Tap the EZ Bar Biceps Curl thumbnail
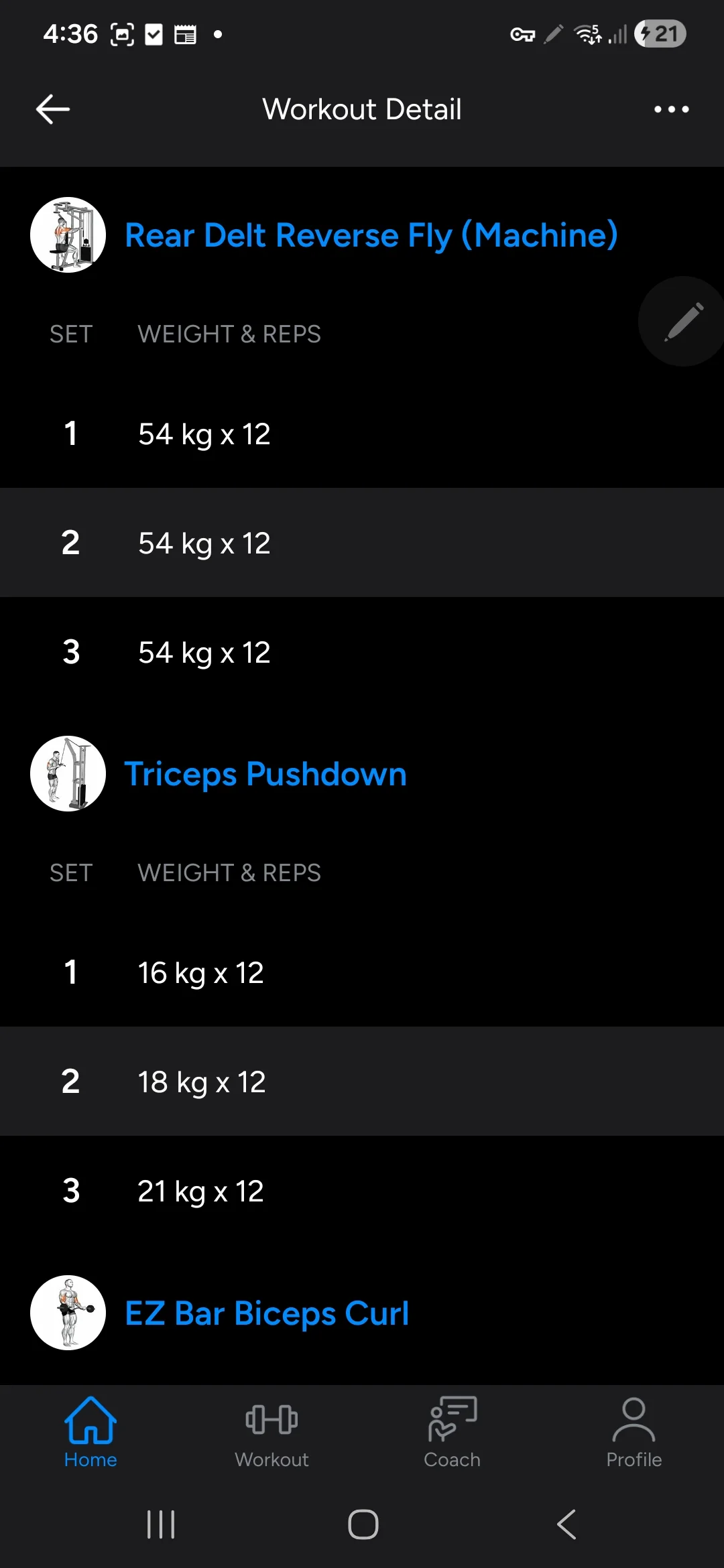 [x=68, y=1313]
